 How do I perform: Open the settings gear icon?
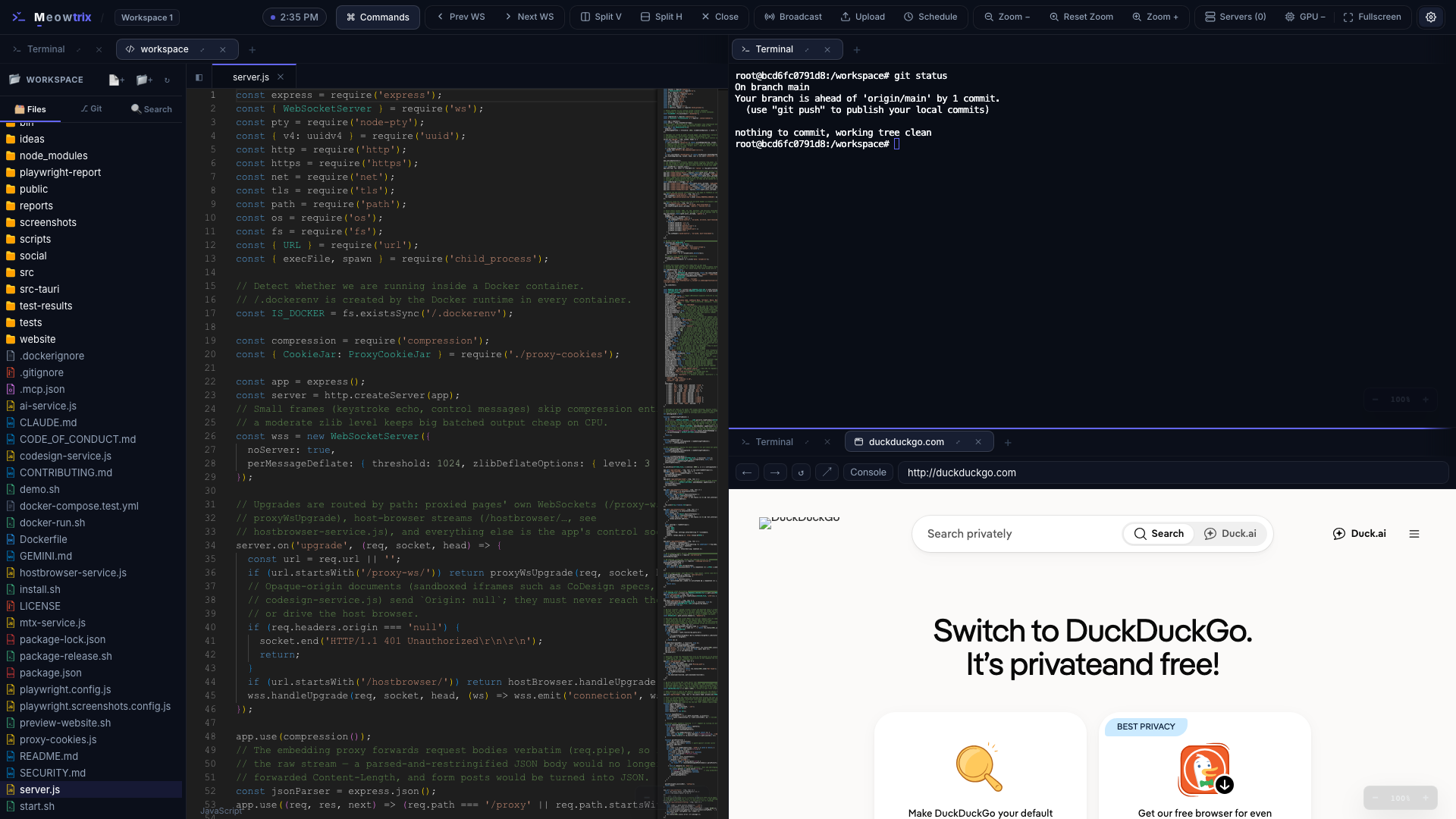(1431, 17)
